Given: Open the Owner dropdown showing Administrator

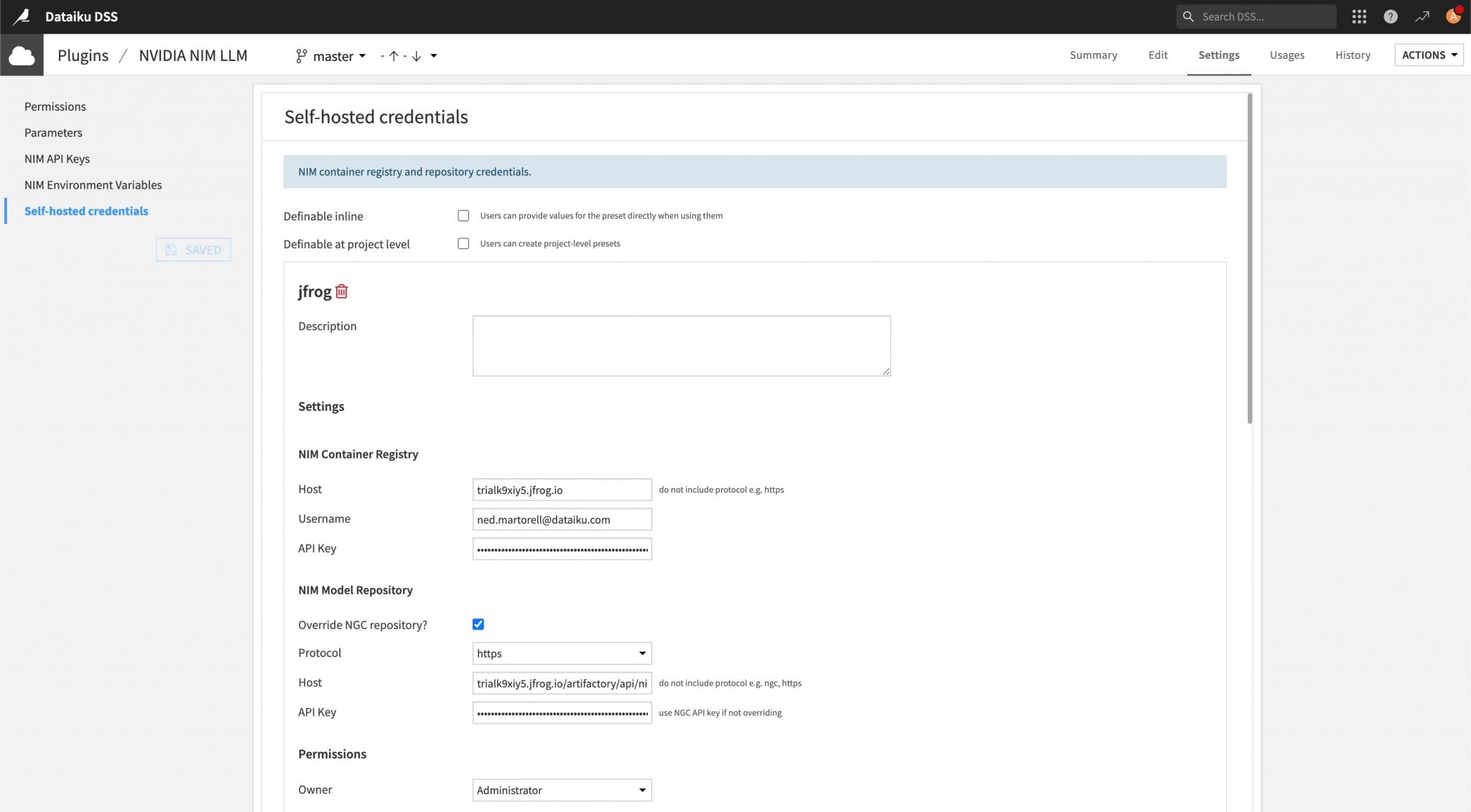Looking at the screenshot, I should [561, 789].
